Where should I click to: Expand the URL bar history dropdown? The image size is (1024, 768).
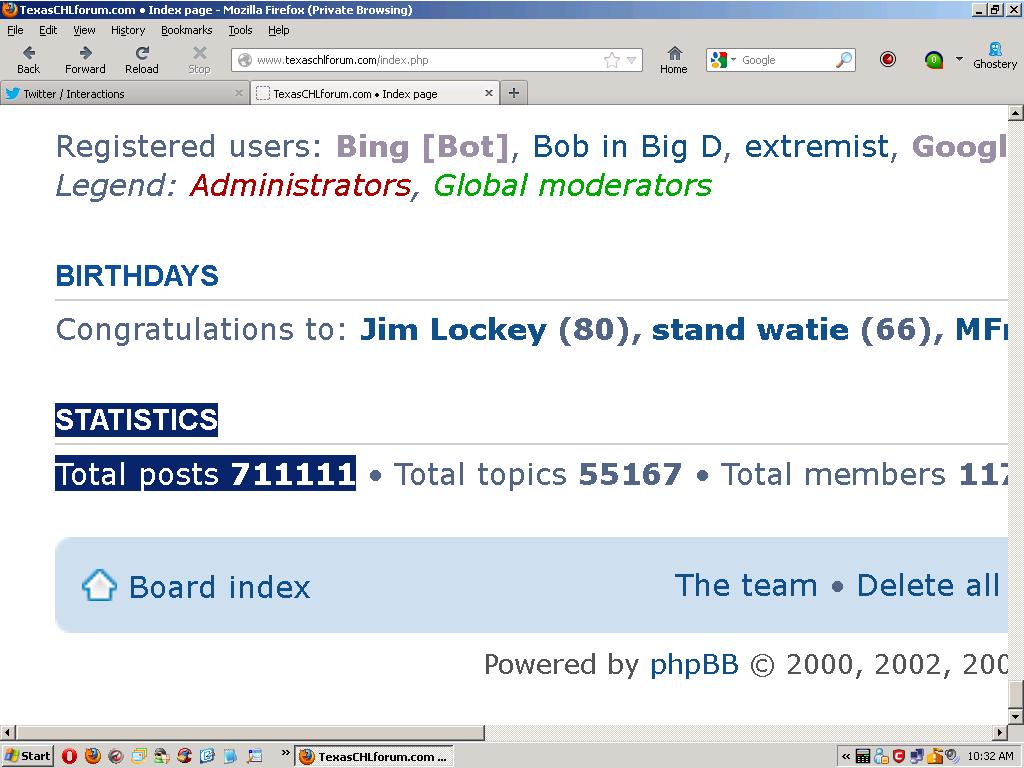(x=632, y=60)
